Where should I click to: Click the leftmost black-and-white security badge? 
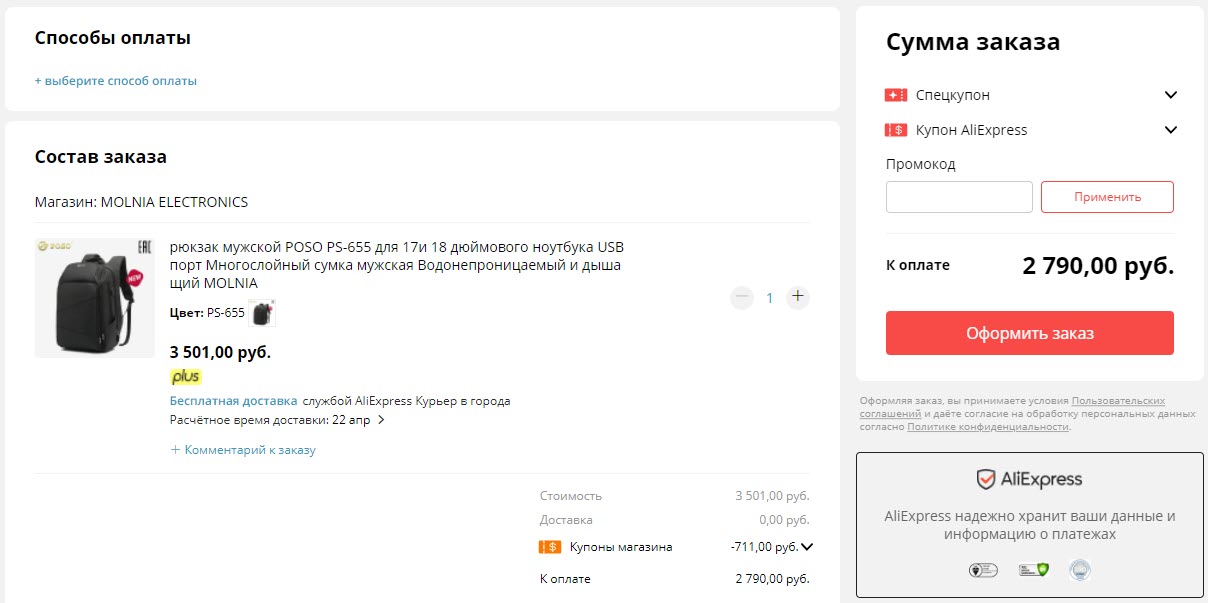982,570
